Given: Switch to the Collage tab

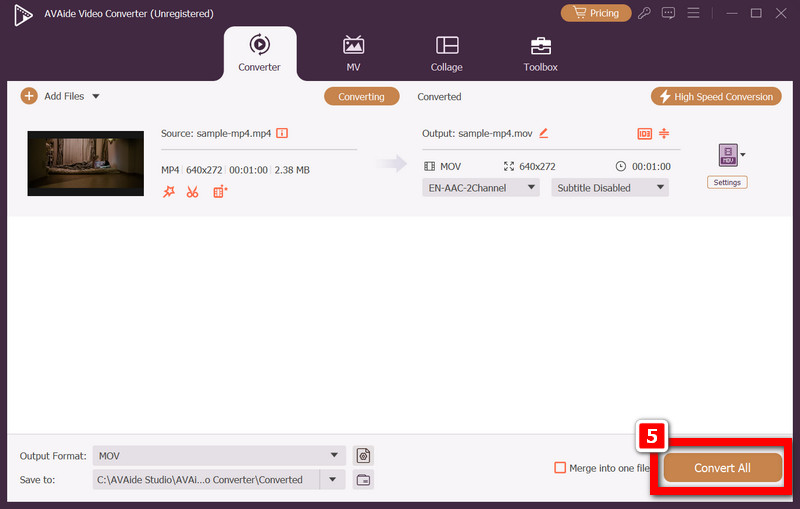Looking at the screenshot, I should [x=446, y=54].
